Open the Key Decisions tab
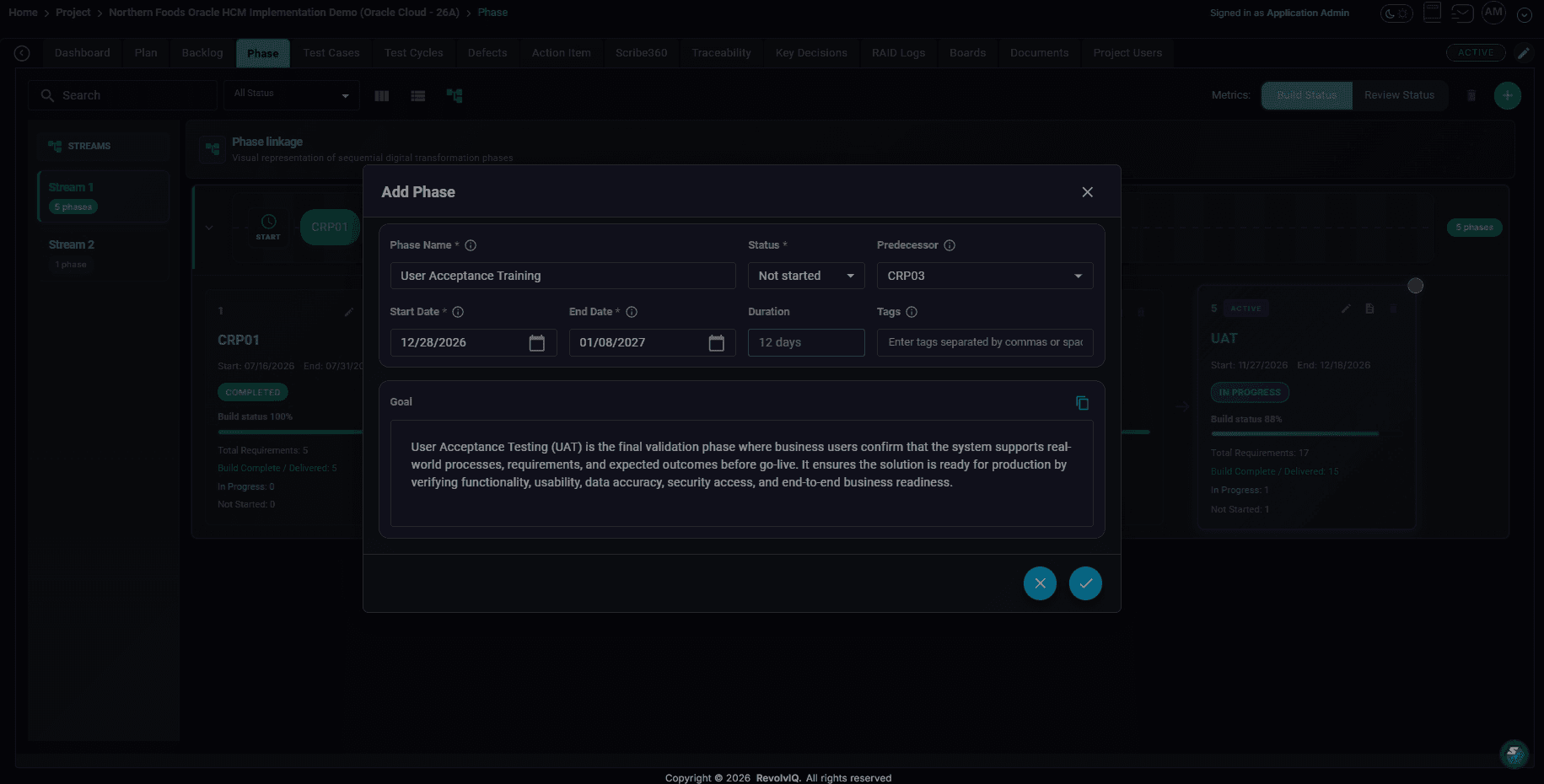The width and height of the screenshot is (1544, 784). 811,52
